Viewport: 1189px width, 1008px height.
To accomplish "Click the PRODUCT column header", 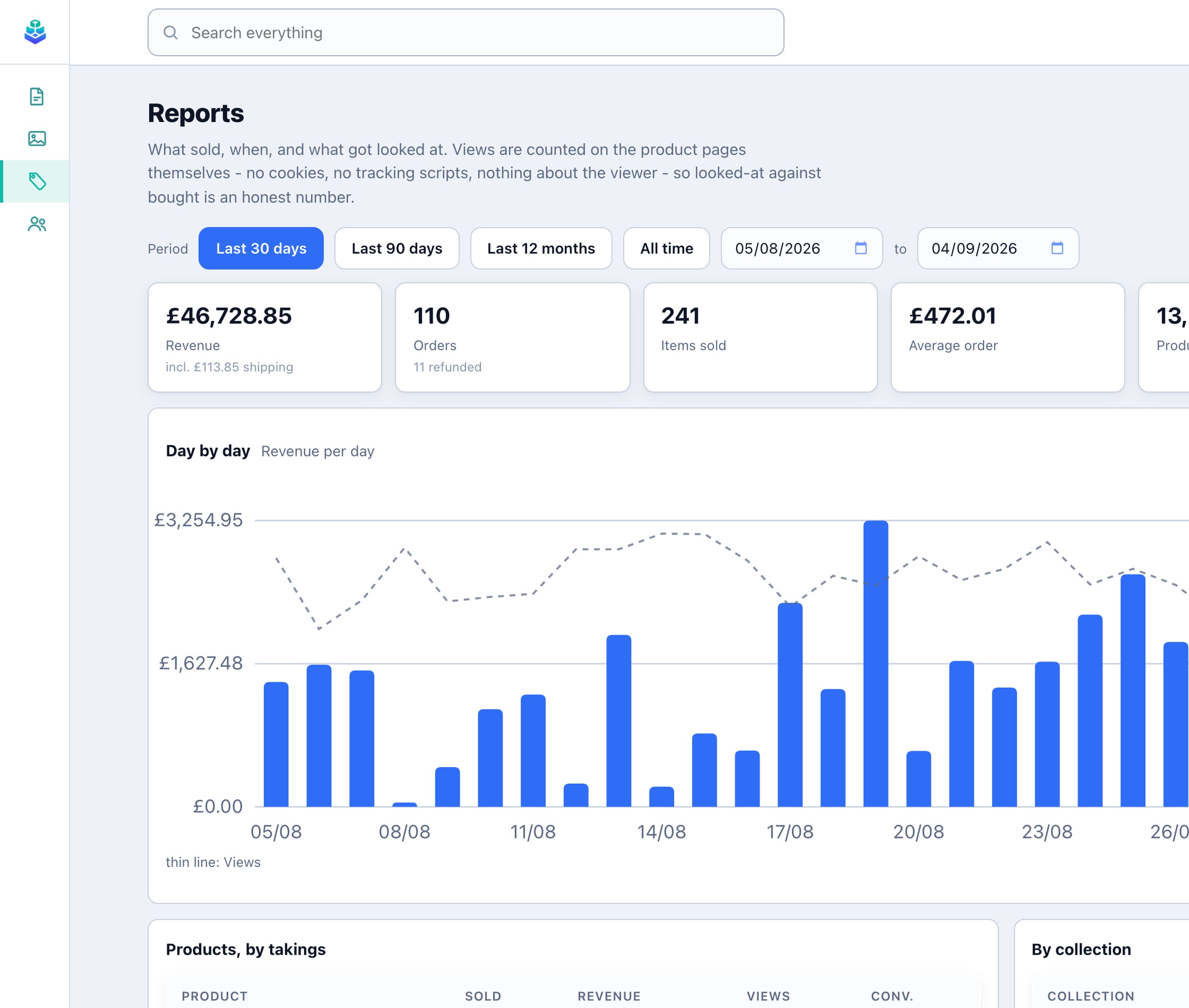I will pos(215,996).
